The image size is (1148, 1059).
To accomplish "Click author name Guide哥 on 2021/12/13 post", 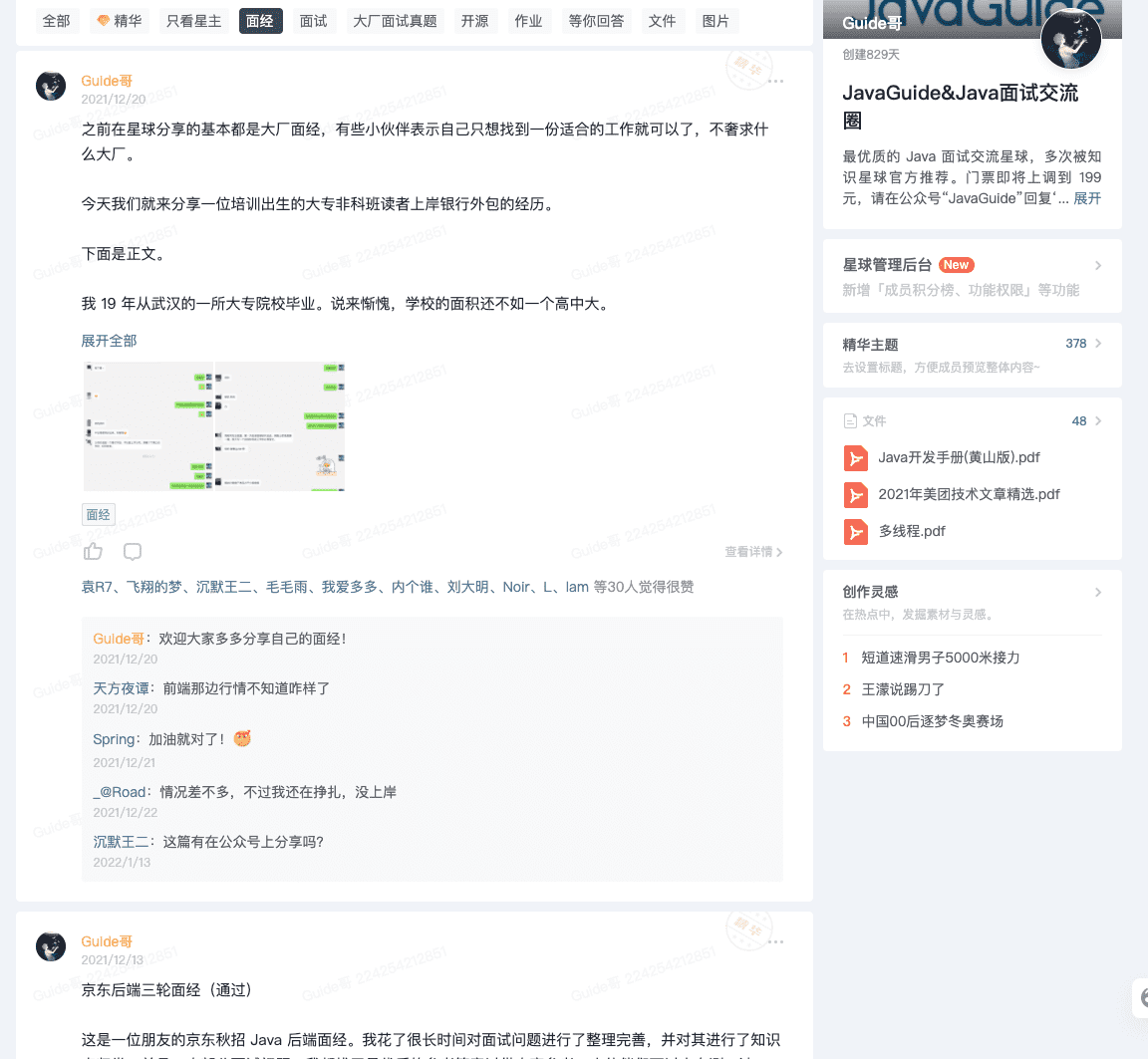I will [x=107, y=941].
